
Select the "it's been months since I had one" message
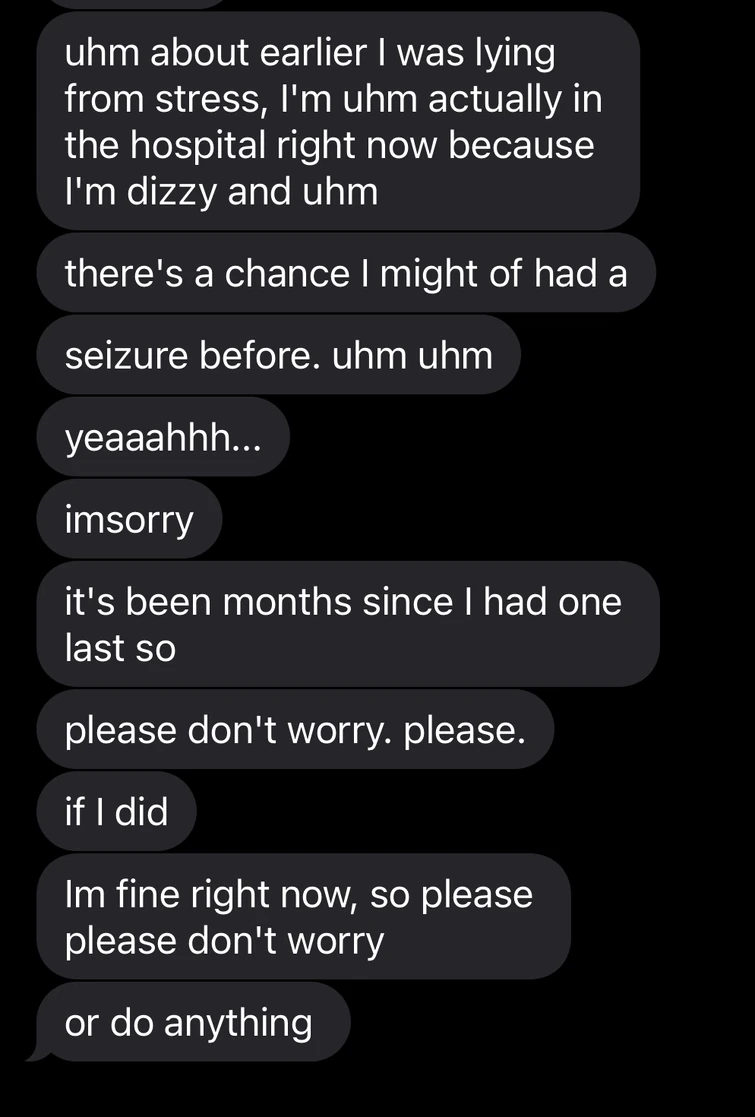(348, 624)
